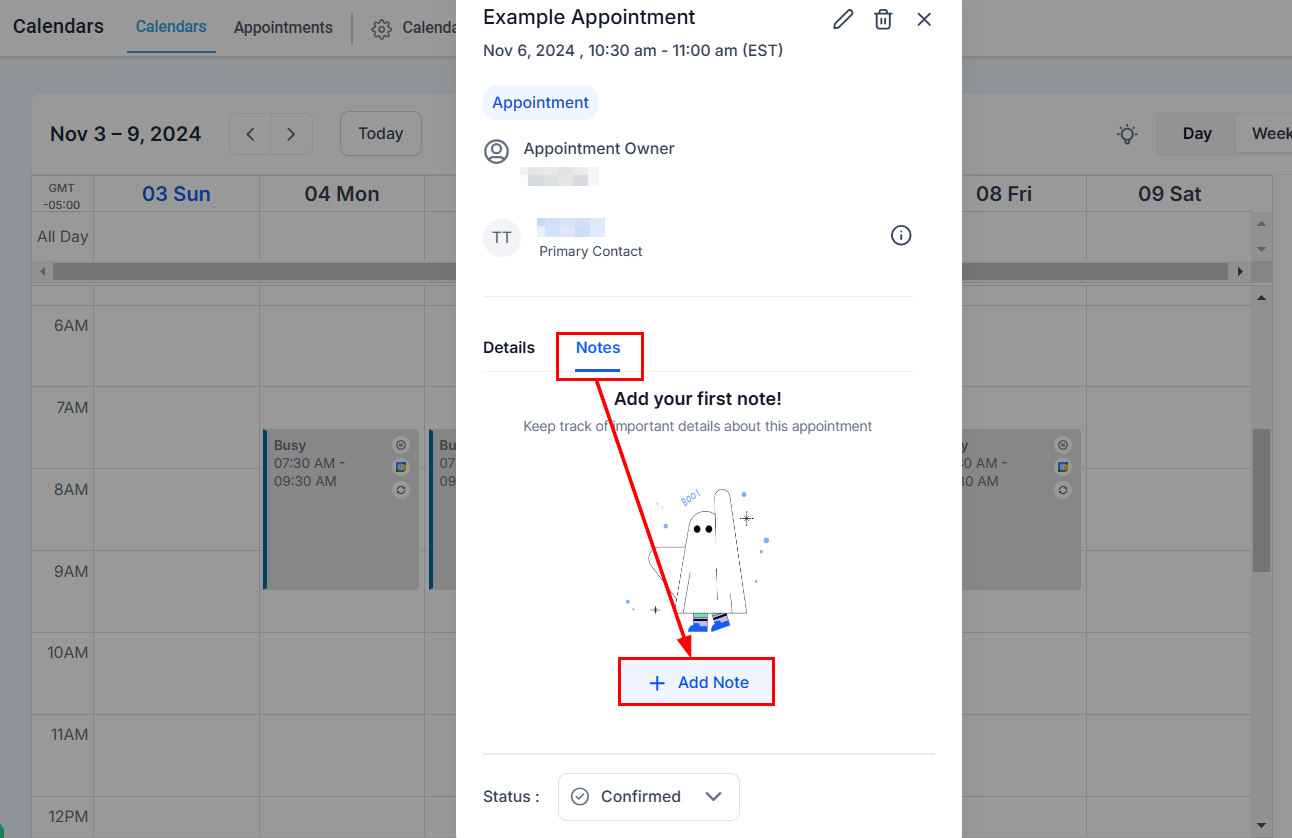Open the Appointments top tab
The width and height of the screenshot is (1292, 838).
click(283, 28)
